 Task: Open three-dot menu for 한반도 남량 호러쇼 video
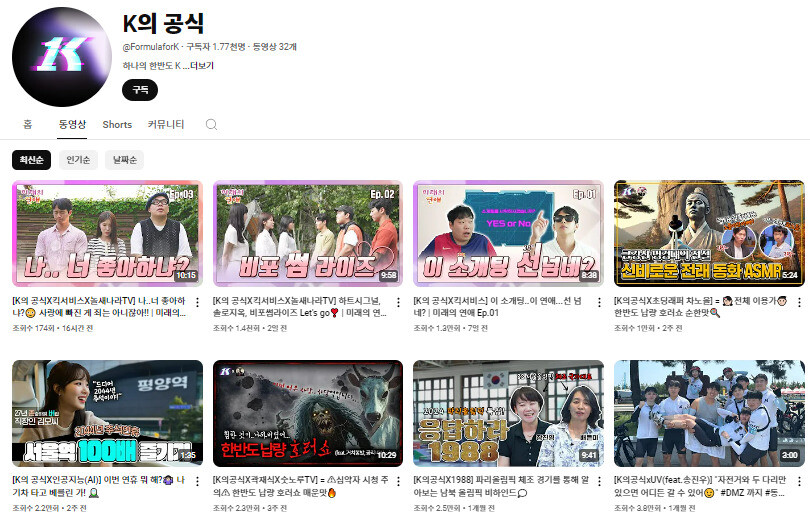(x=401, y=482)
